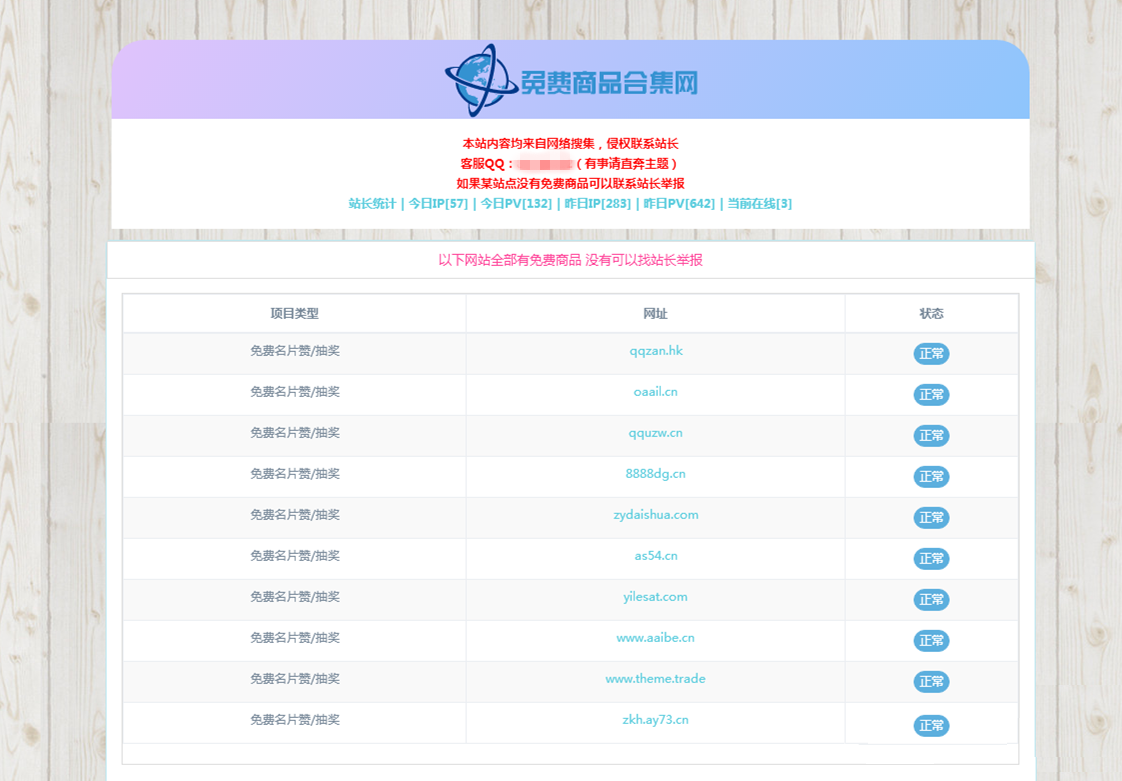Open the qqzan.hk website link

[x=654, y=353]
